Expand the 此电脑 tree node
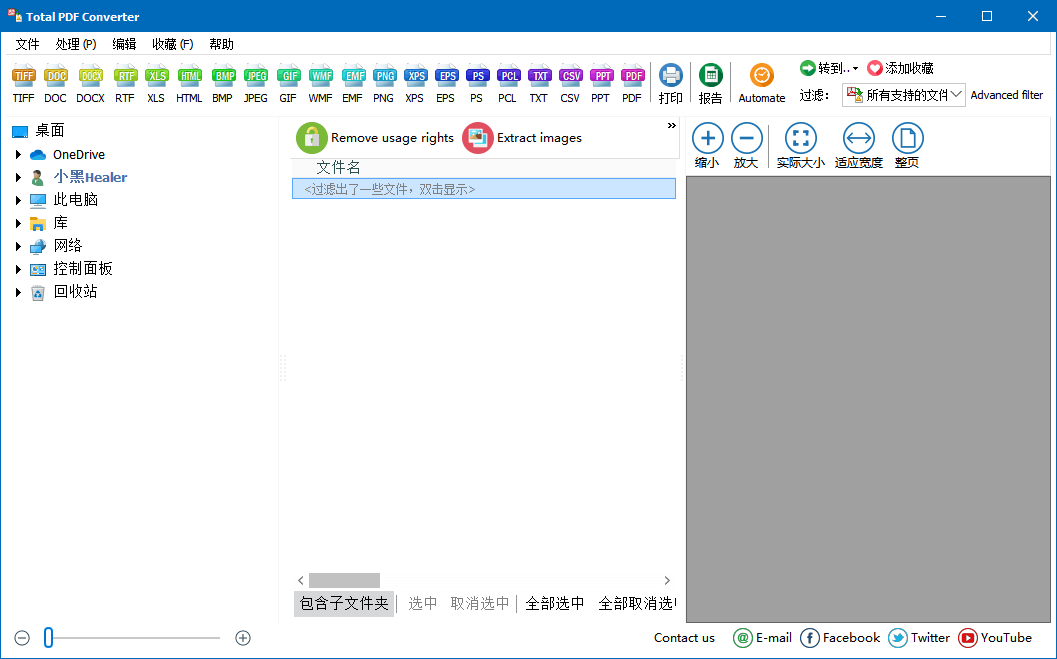Image resolution: width=1057 pixels, height=659 pixels. coord(18,199)
